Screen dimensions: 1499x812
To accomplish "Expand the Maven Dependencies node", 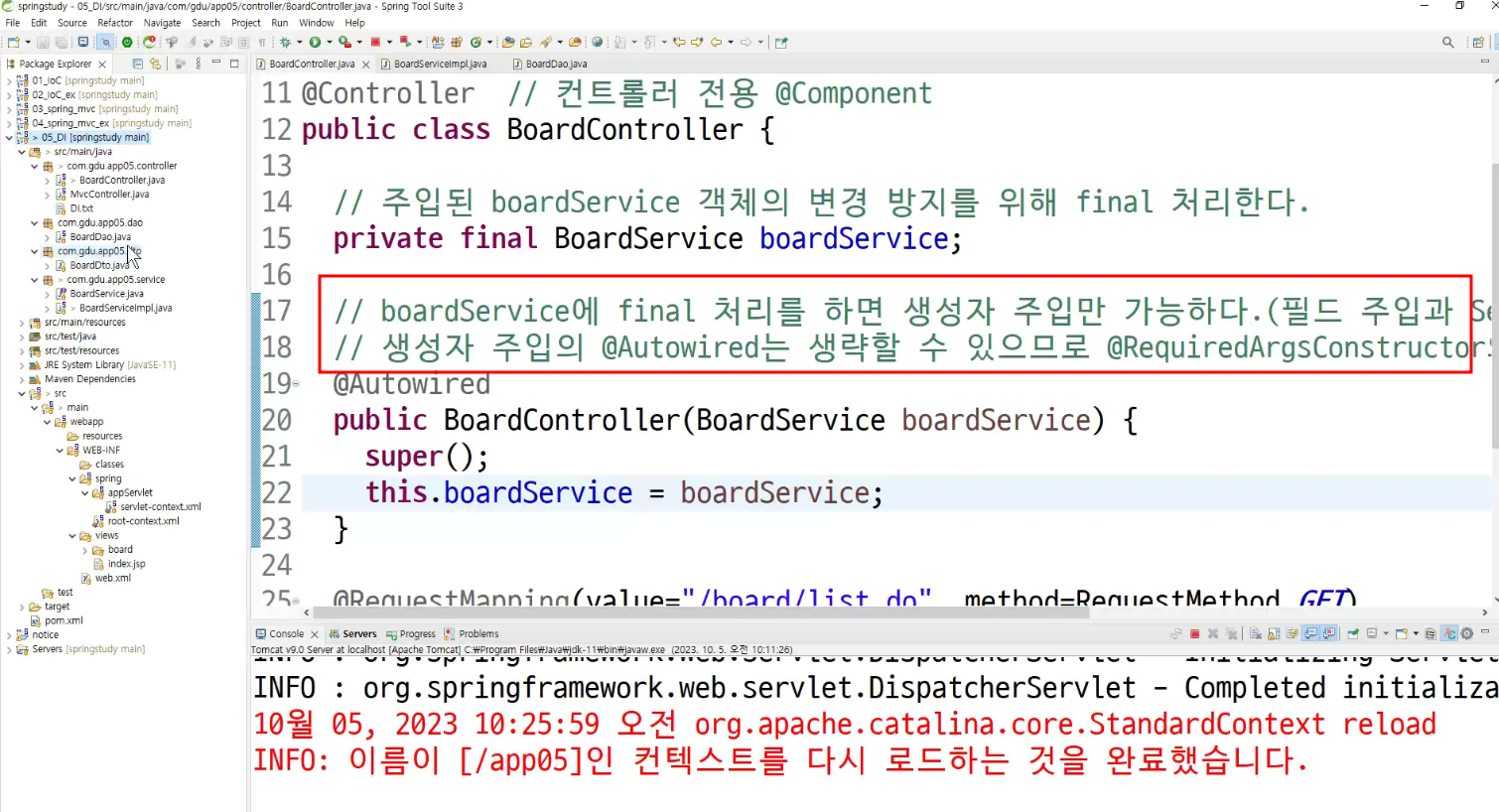I will point(22,379).
